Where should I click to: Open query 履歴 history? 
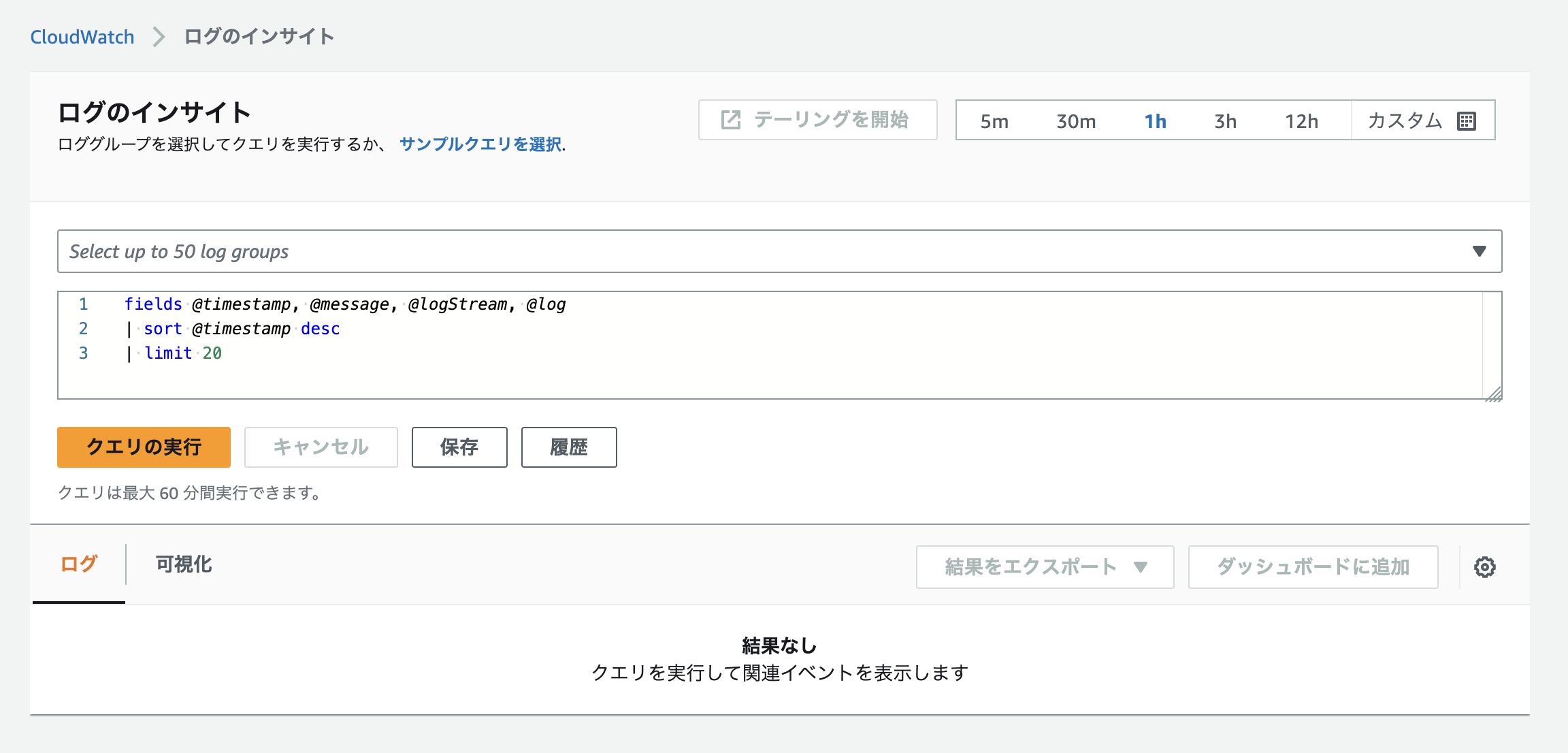point(569,447)
